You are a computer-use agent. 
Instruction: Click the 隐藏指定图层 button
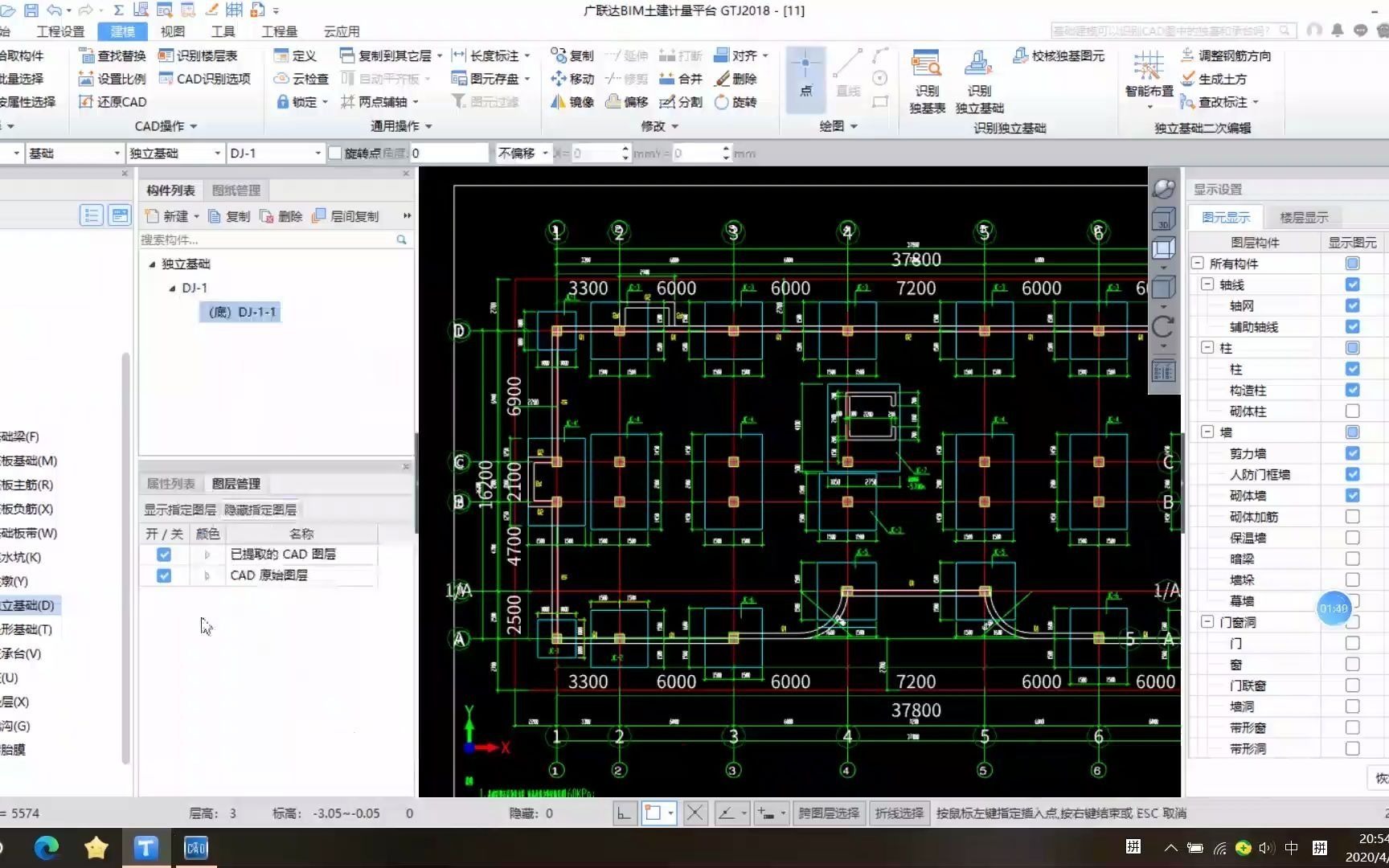coord(260,510)
